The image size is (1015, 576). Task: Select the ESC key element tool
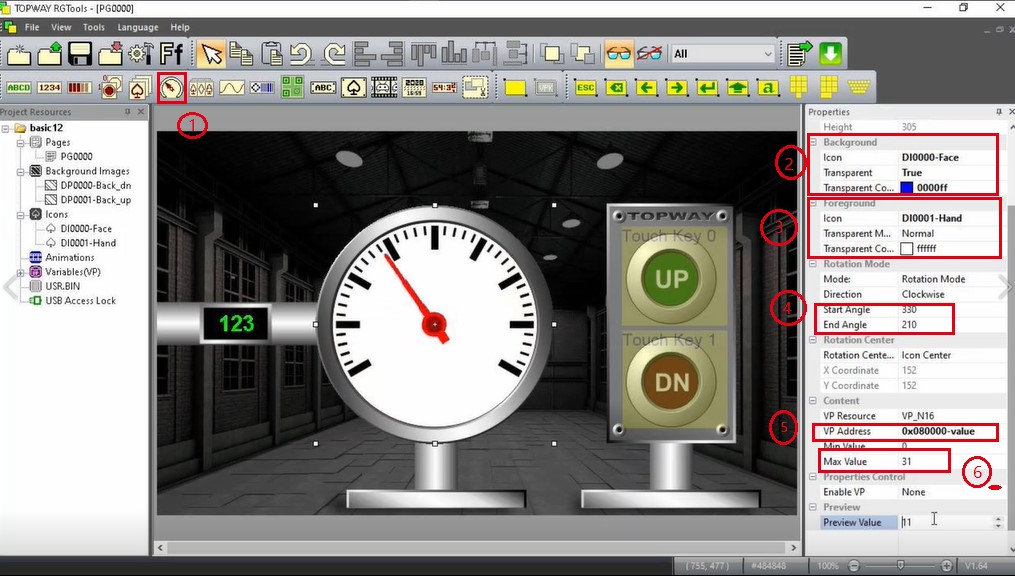(585, 87)
